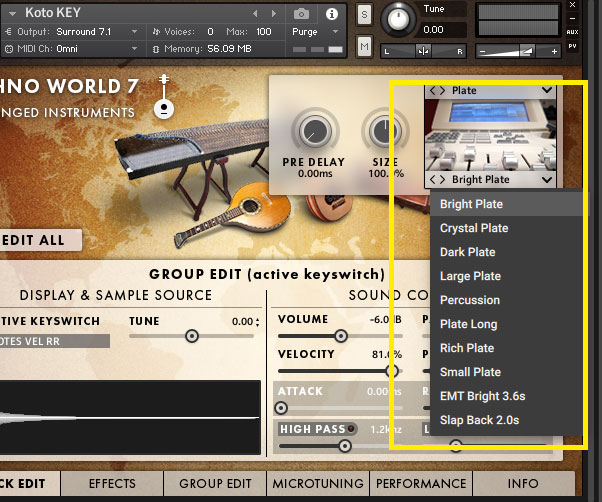Choose Plate Long reverb preset
The image size is (602, 502).
pos(506,324)
